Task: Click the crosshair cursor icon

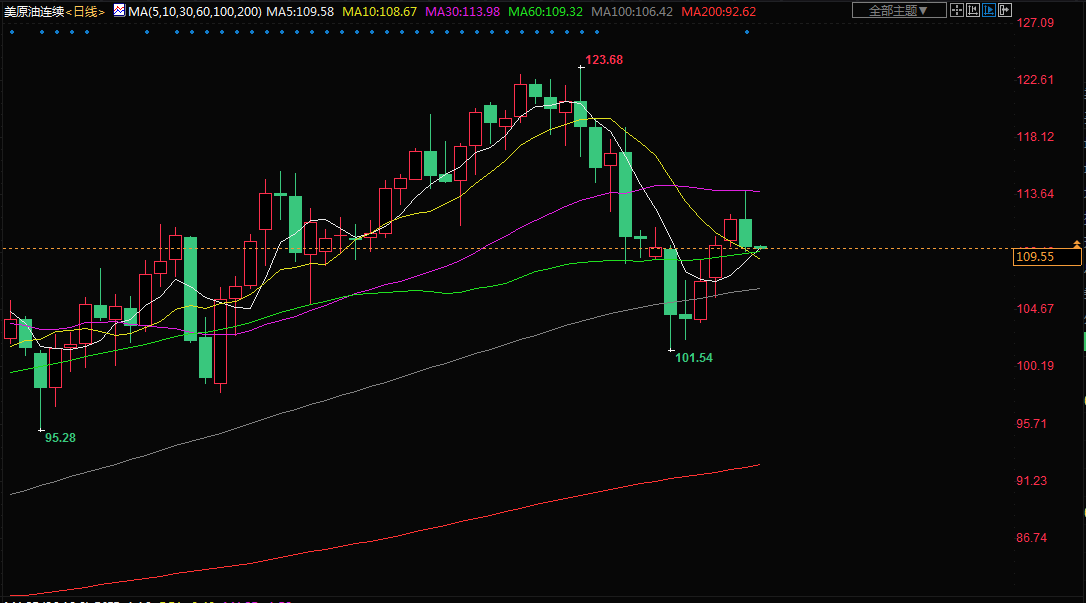Action: tap(957, 10)
